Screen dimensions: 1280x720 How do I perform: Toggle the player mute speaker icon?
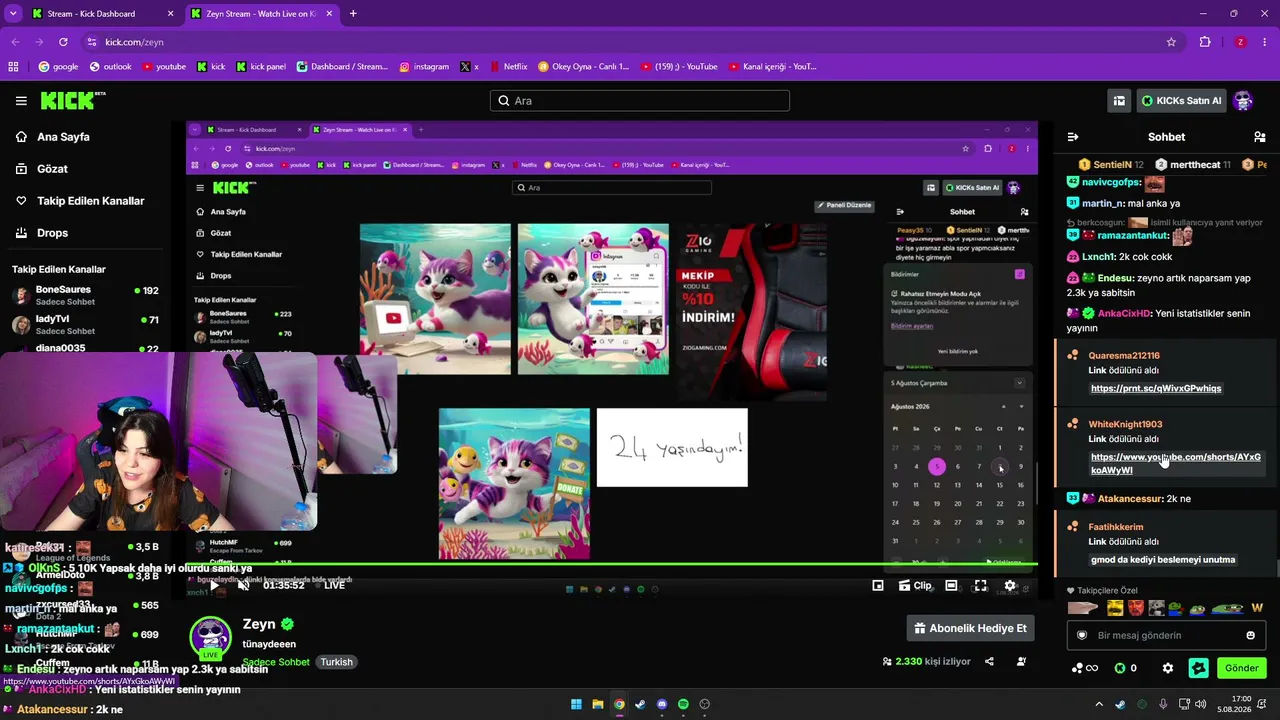coord(243,585)
